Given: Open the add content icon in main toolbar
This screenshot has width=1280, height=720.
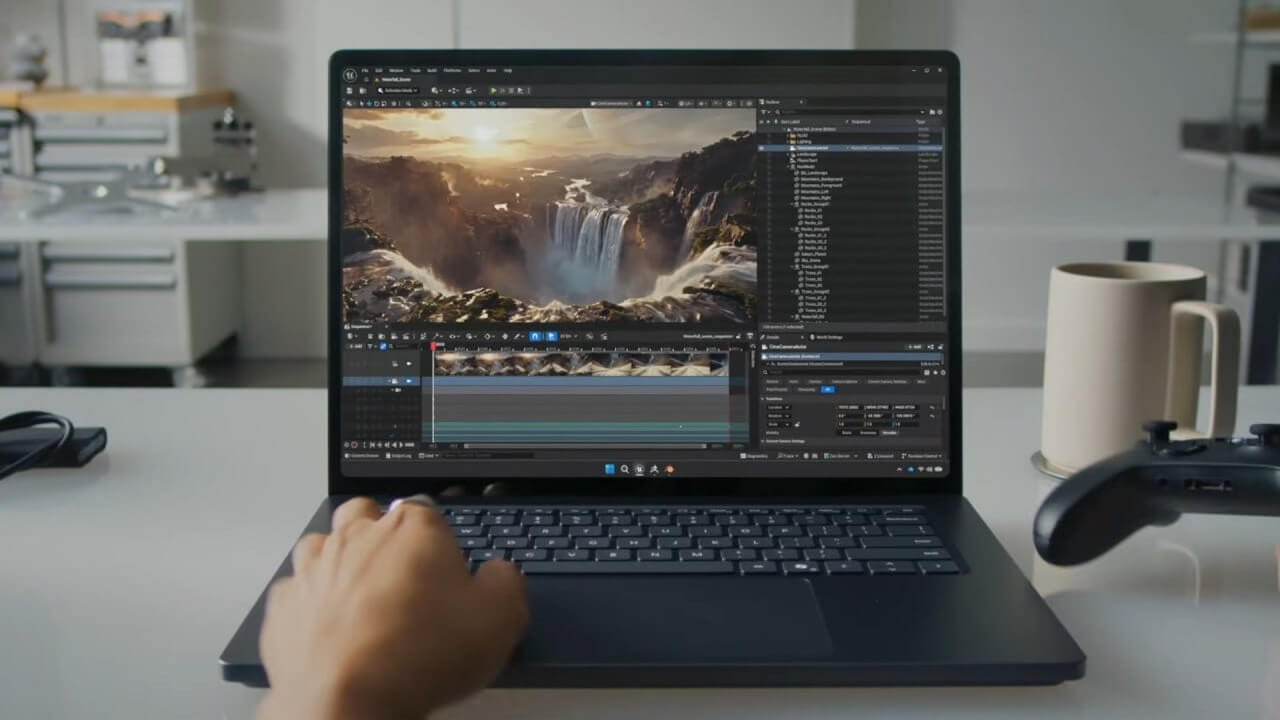Looking at the screenshot, I should [436, 91].
